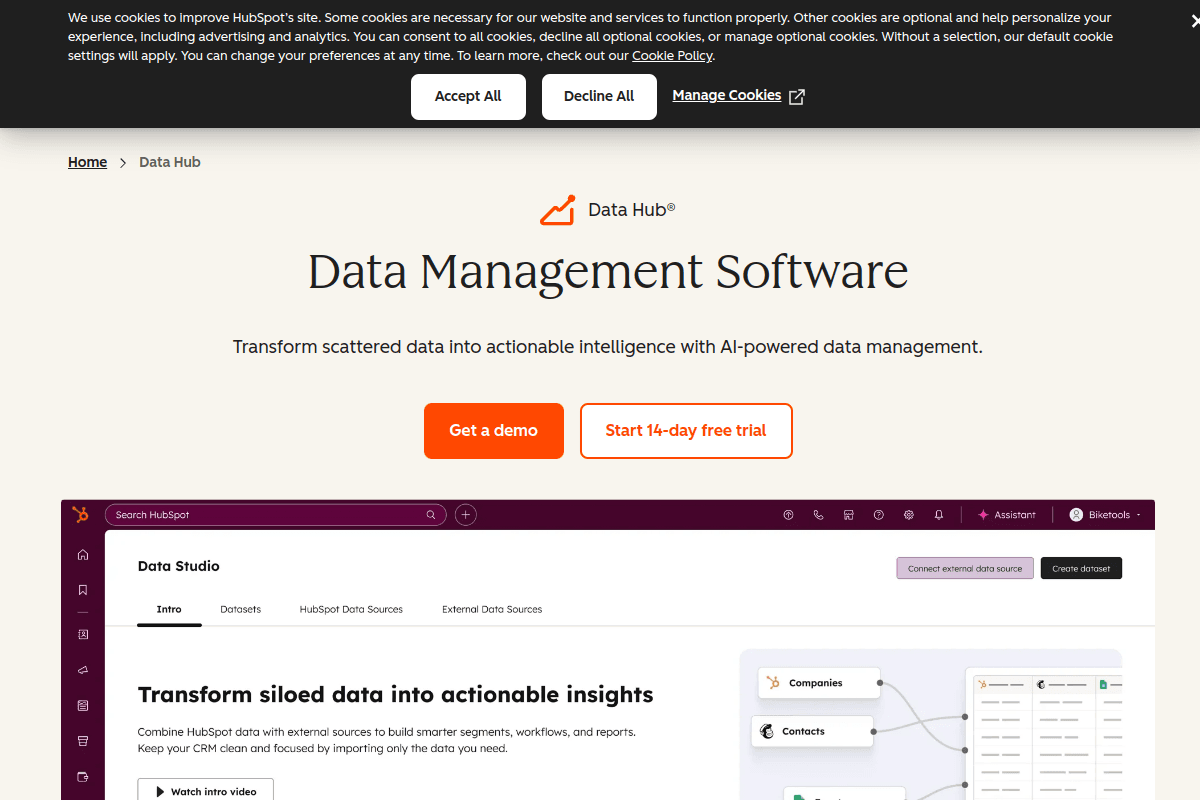Click the sprocket icon on the Companies node
The height and width of the screenshot is (800, 1200).
click(x=773, y=683)
